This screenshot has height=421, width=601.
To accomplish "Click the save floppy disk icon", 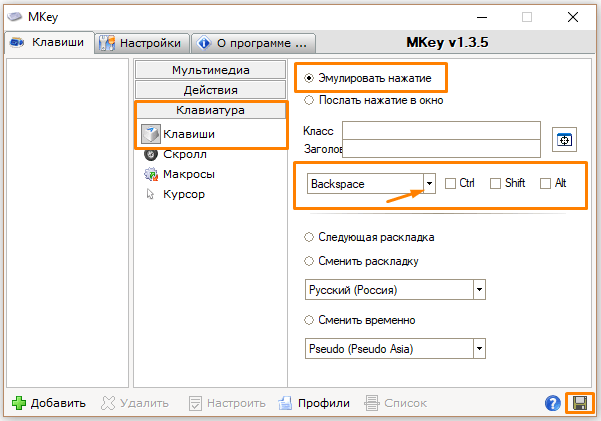I will point(580,403).
